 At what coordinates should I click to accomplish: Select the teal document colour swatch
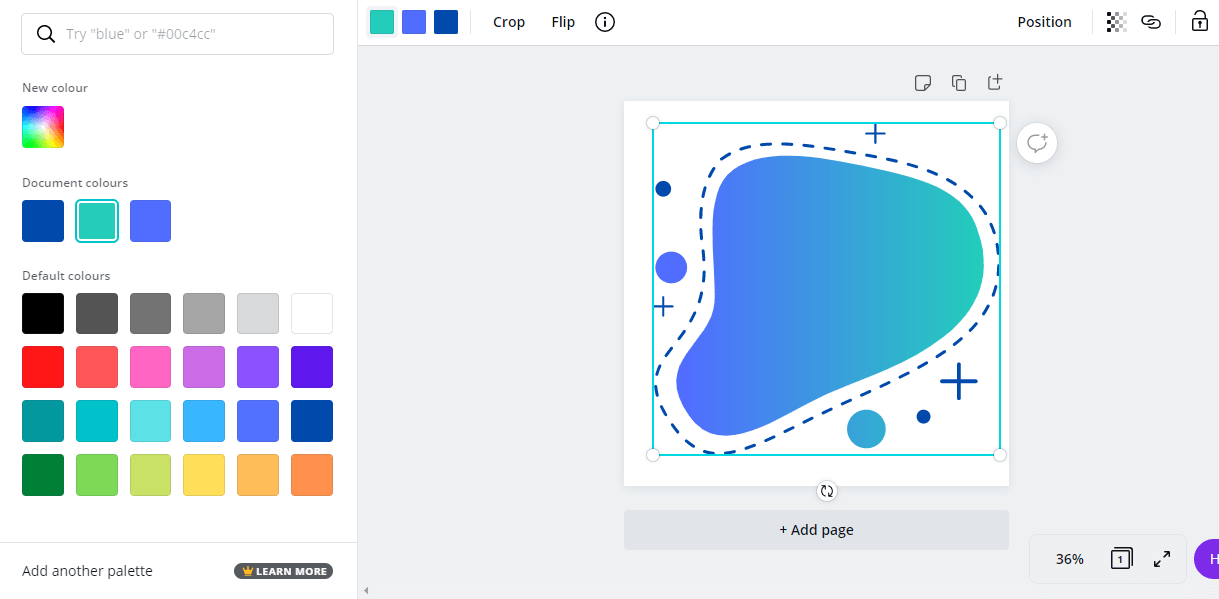click(x=96, y=220)
